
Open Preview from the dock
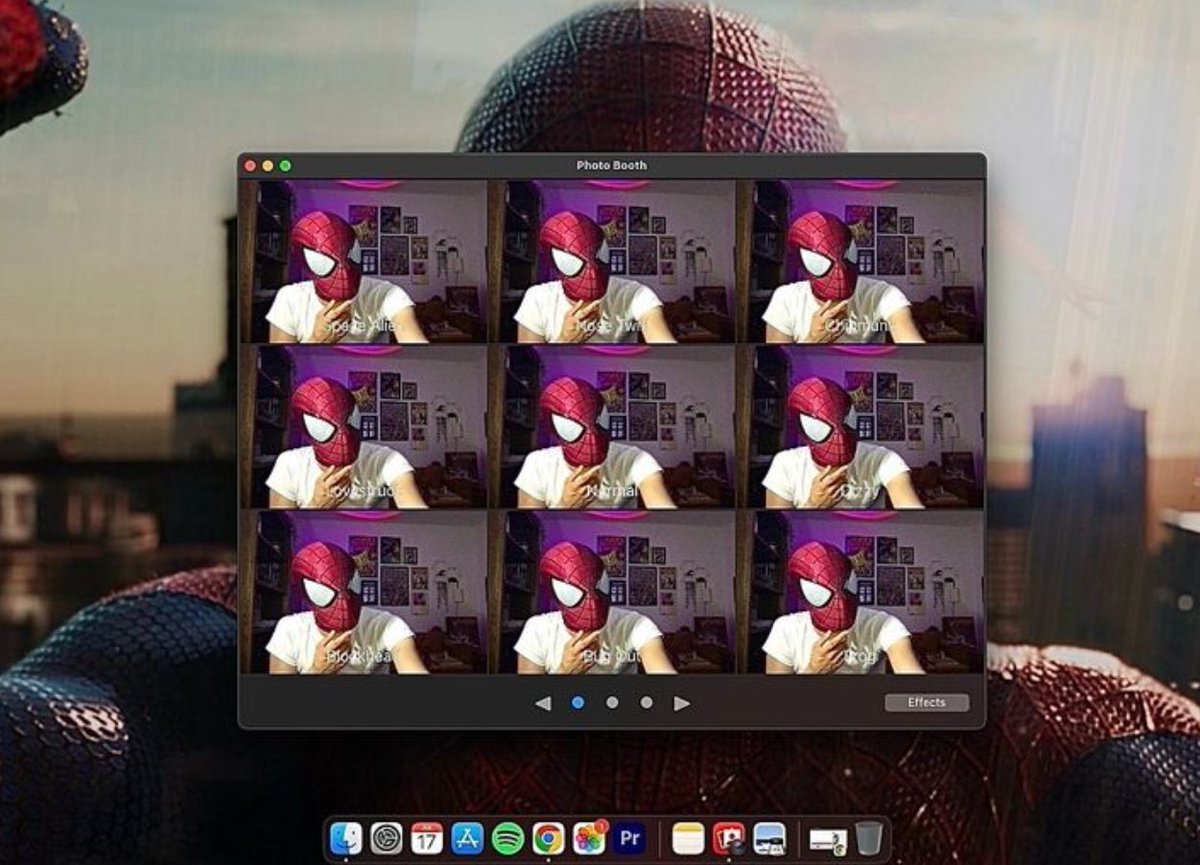coord(769,838)
